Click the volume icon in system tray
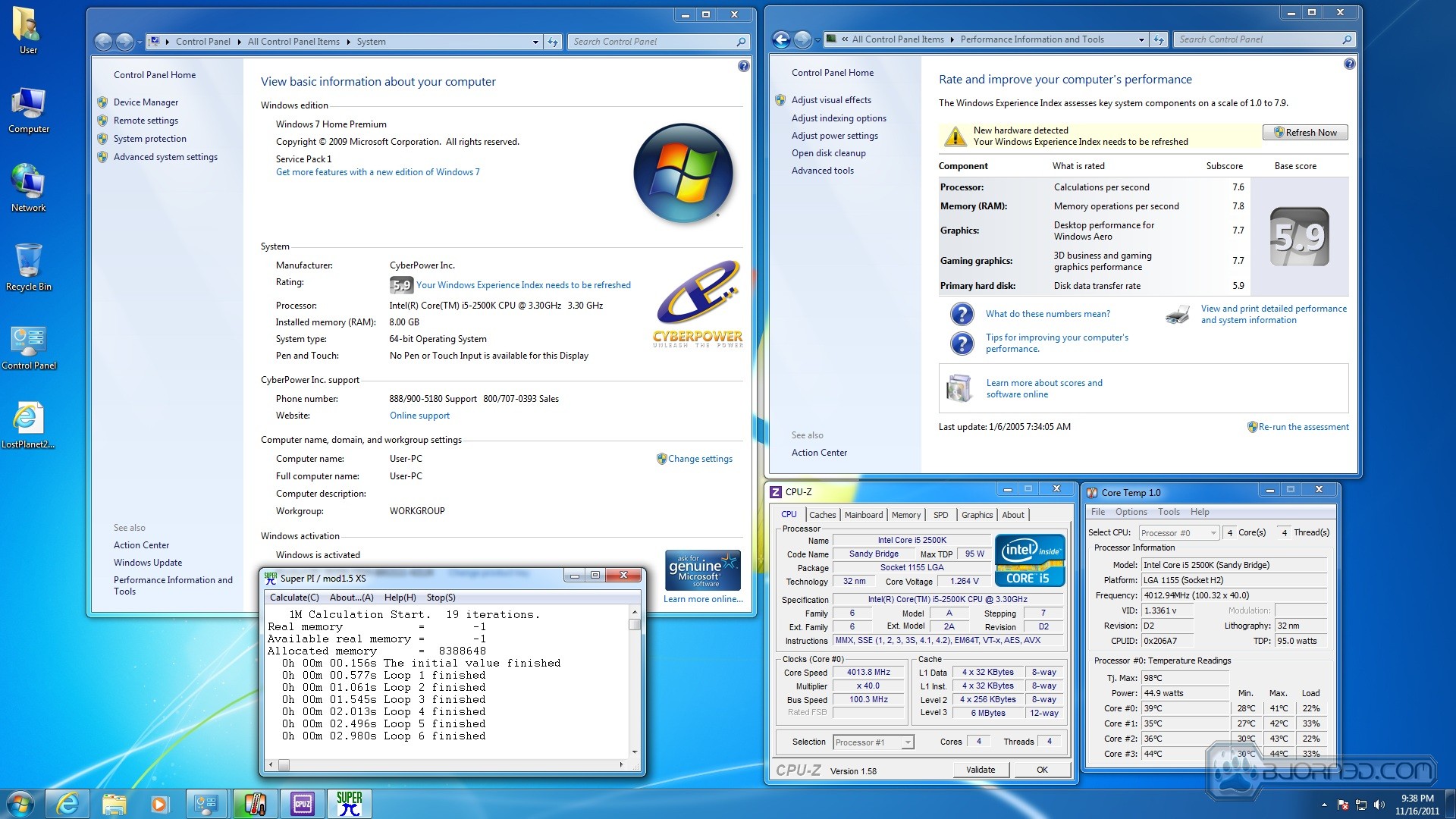The image size is (1456, 819). click(x=1379, y=805)
